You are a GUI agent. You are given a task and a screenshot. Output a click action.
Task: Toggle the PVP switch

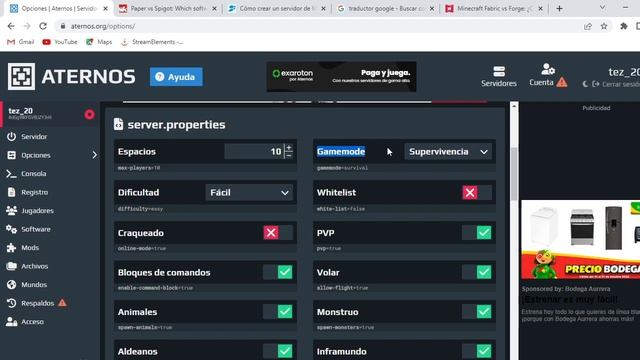tap(477, 233)
